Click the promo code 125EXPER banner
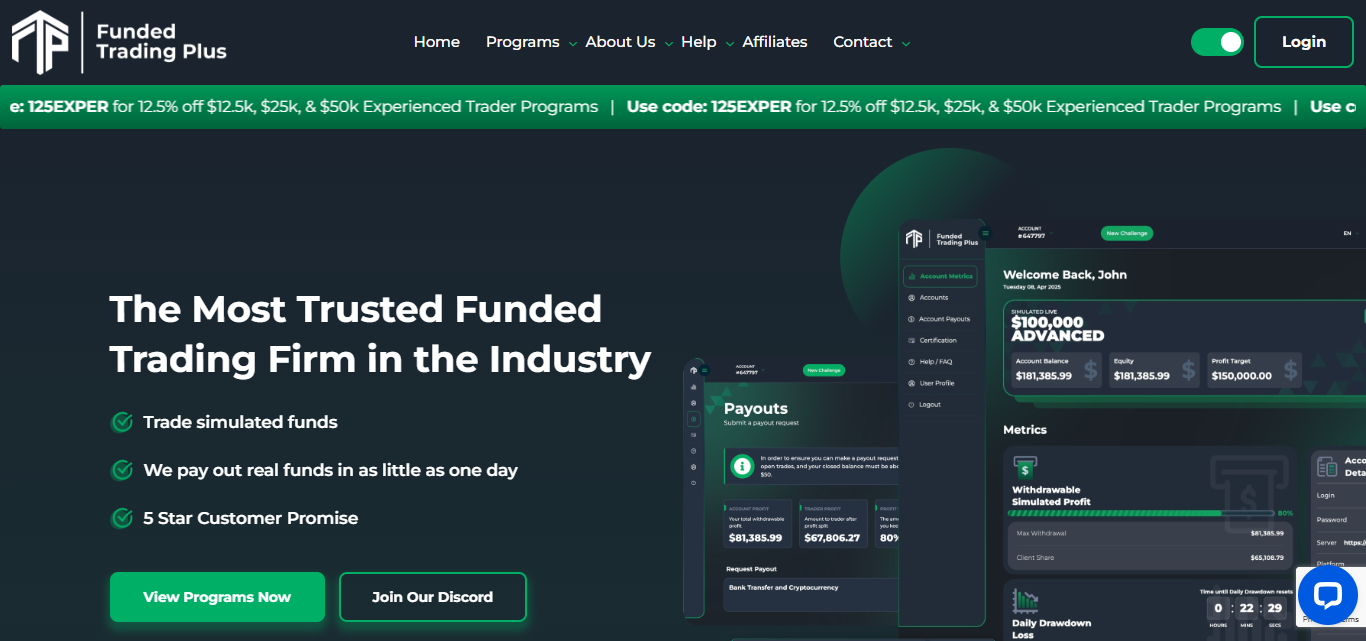The image size is (1366, 641). 683,107
